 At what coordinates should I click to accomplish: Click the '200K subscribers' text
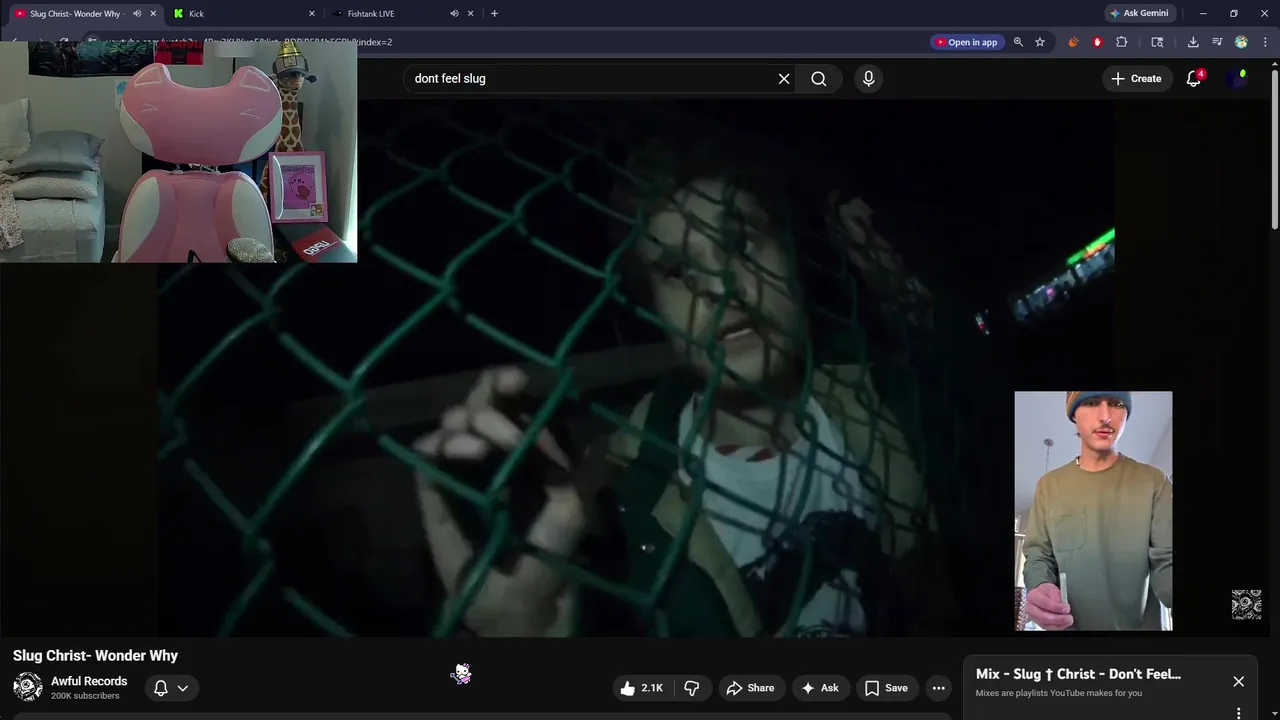click(85, 696)
